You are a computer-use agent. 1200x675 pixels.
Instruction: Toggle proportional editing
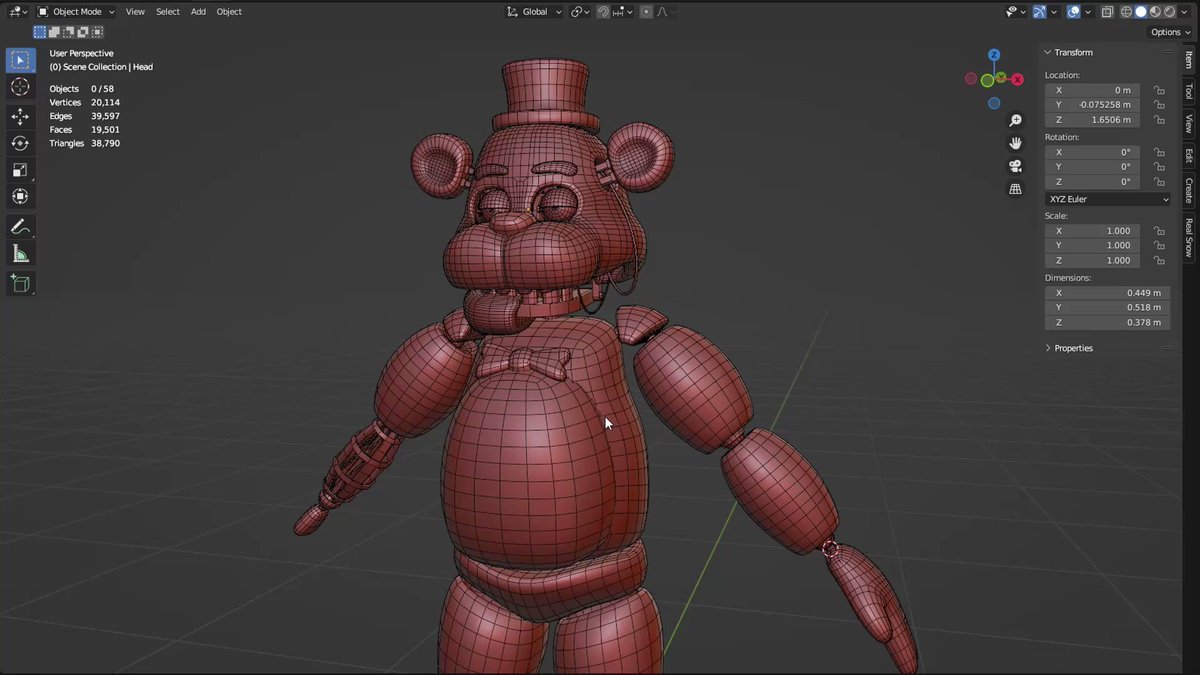[646, 12]
